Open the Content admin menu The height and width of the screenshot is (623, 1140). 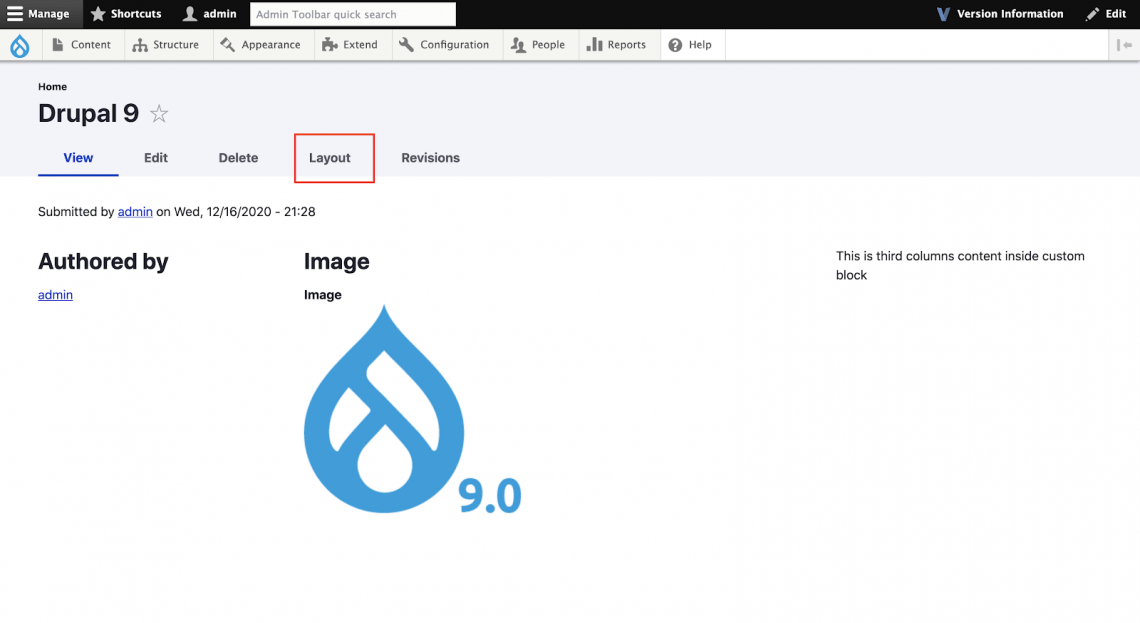[x=82, y=45]
